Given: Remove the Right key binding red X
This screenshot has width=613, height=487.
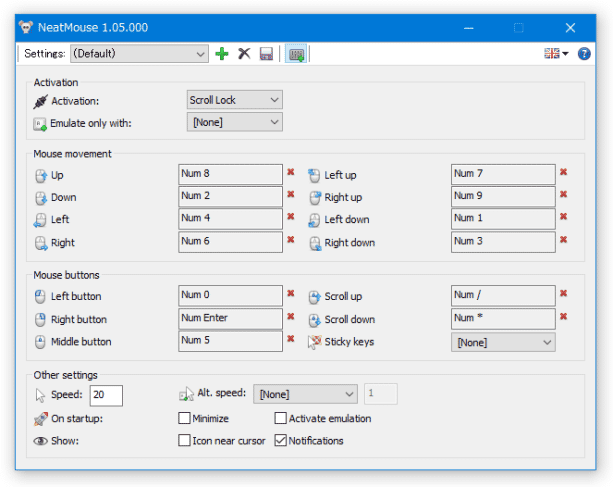Looking at the screenshot, I should 290,240.
